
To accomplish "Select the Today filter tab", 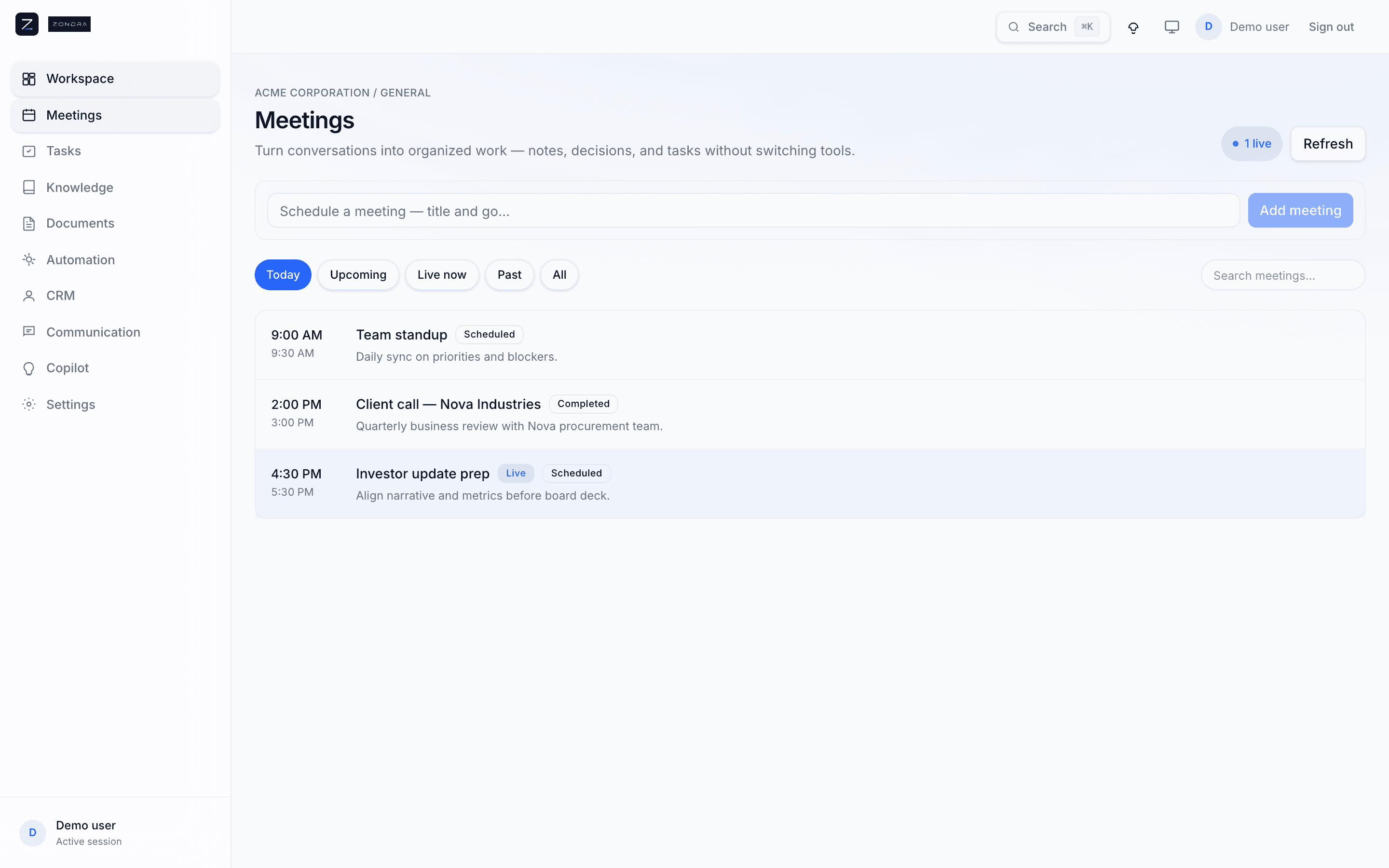I will (283, 275).
